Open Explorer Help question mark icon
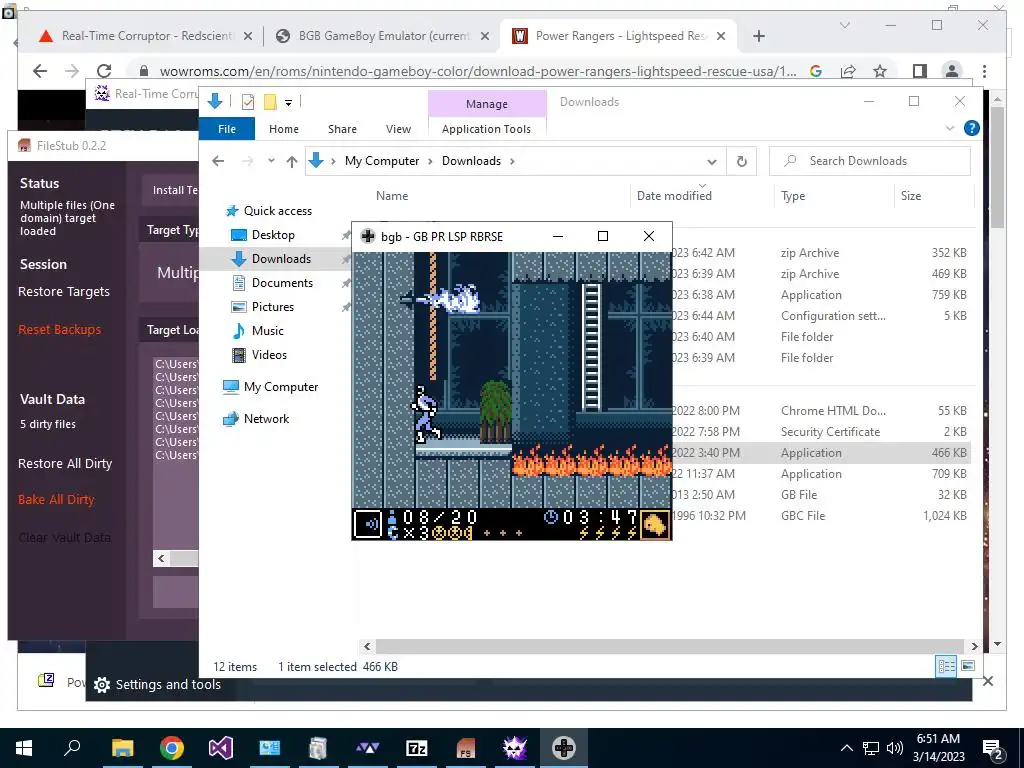Image resolution: width=1024 pixels, height=768 pixels. pos(971,128)
